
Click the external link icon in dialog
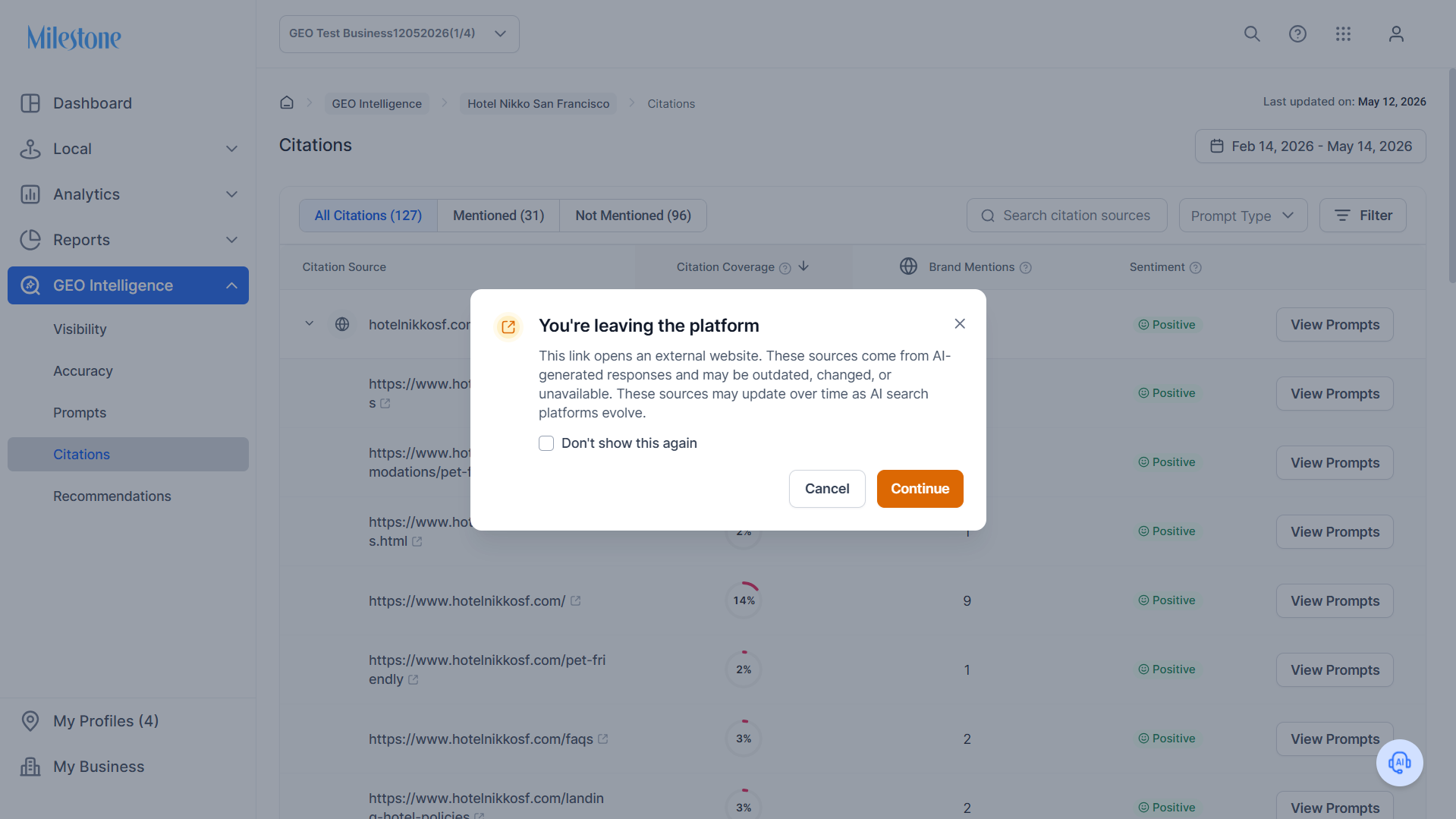tap(508, 326)
